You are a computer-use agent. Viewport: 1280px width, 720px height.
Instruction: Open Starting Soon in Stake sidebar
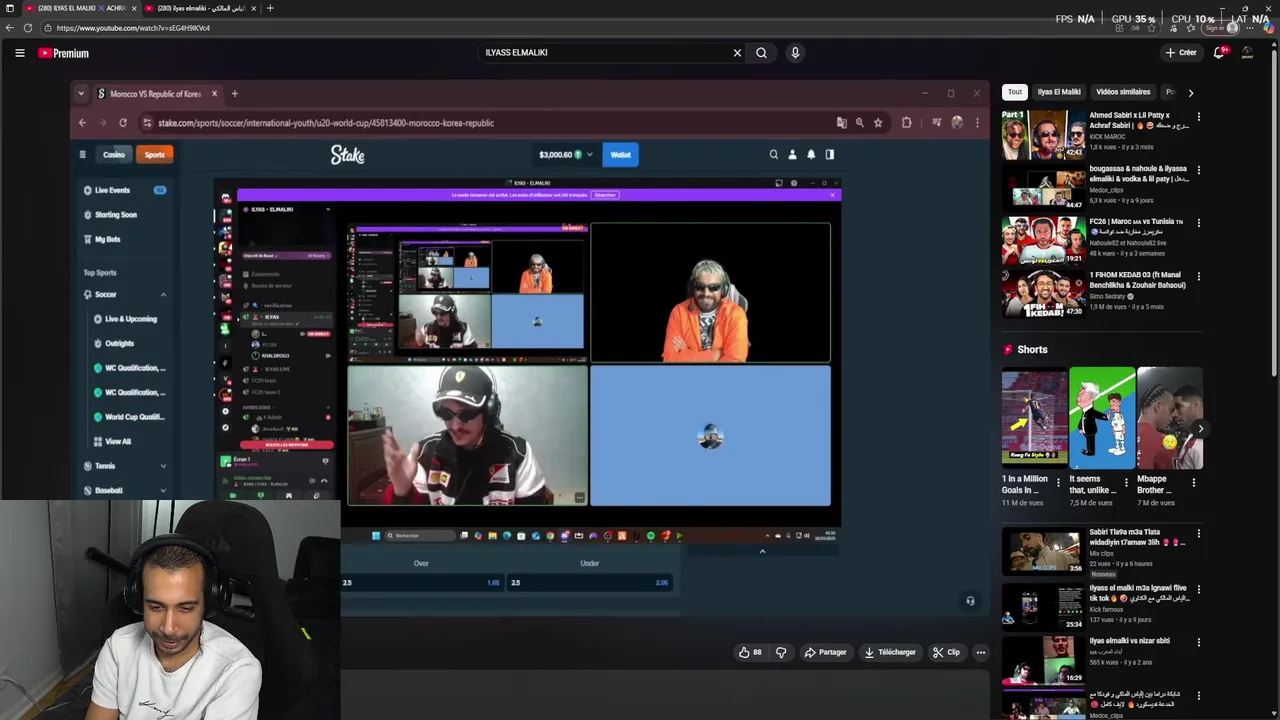tap(115, 215)
